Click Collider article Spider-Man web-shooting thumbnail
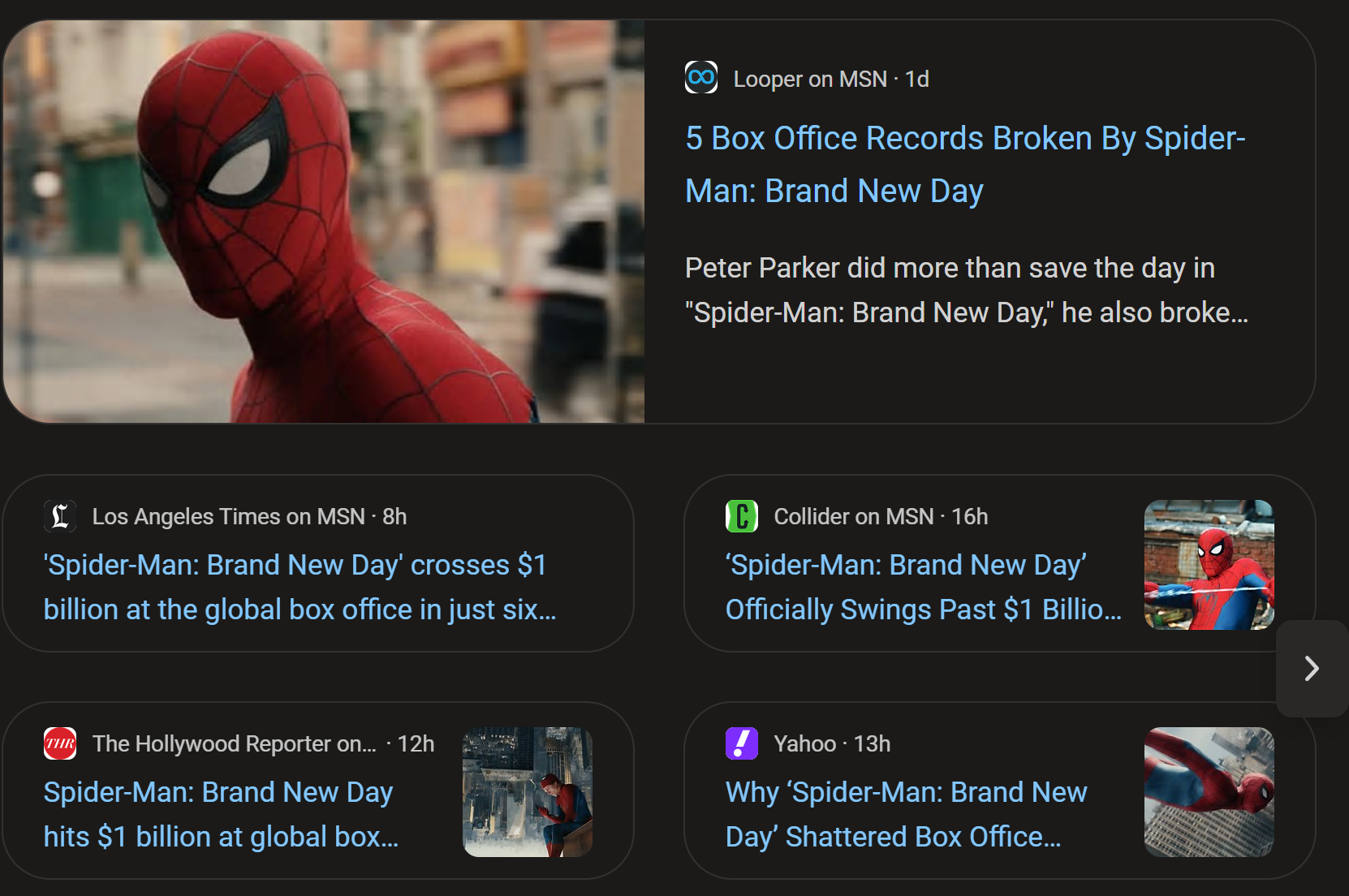Screen dimensions: 1349x896 1209,565
